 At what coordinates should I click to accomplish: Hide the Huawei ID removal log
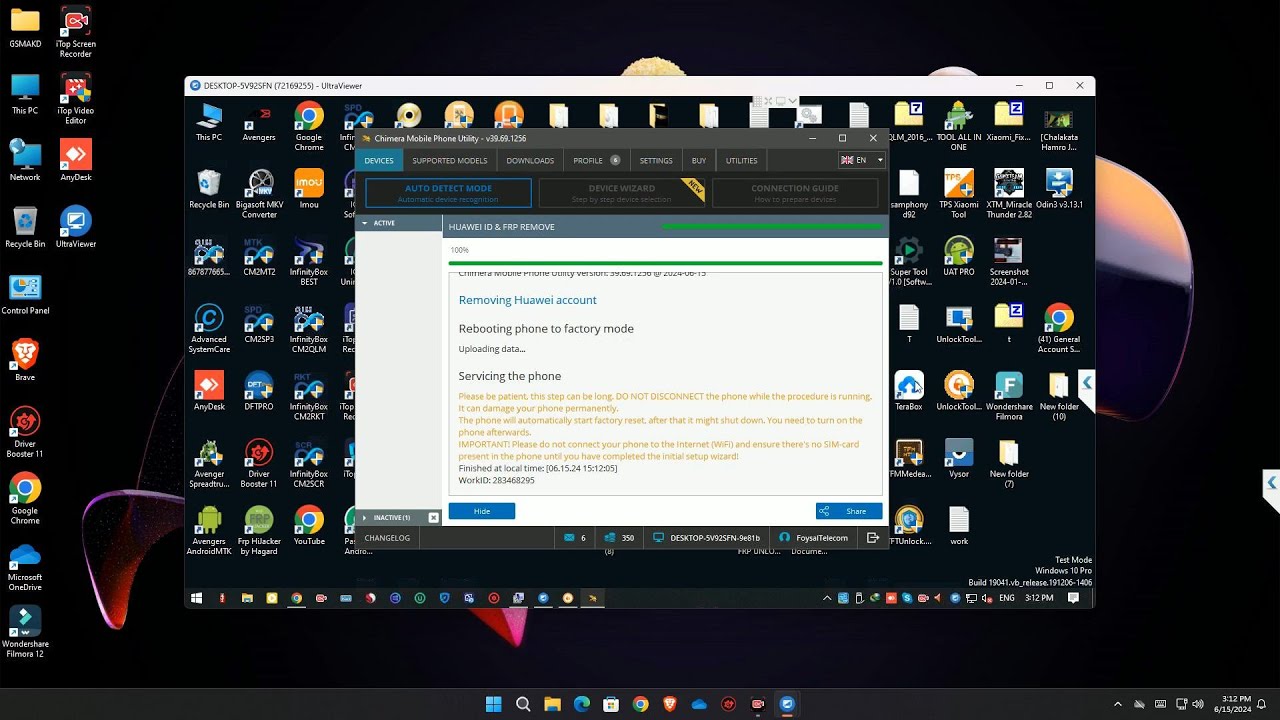[x=482, y=511]
